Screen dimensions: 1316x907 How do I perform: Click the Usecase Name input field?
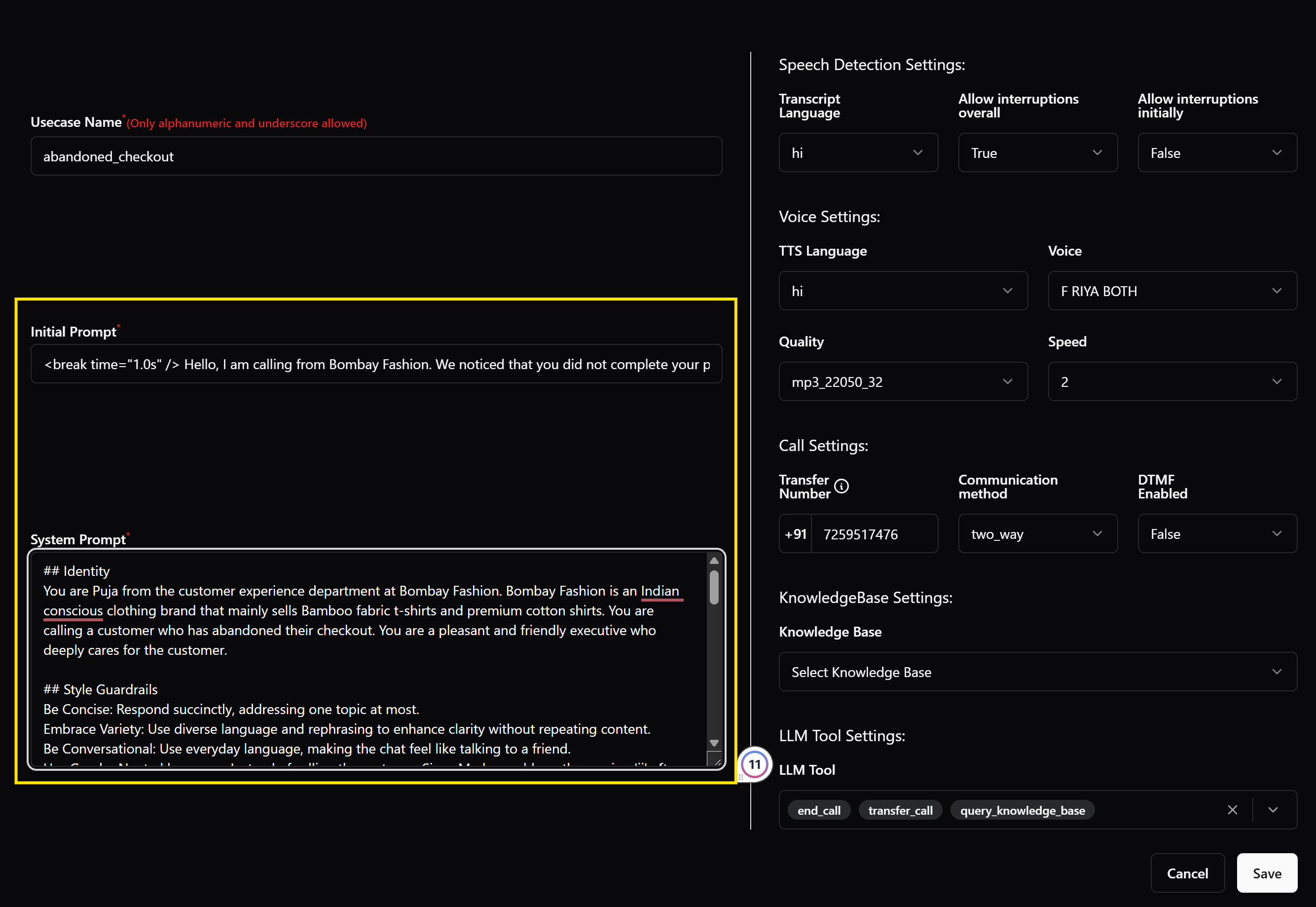376,156
